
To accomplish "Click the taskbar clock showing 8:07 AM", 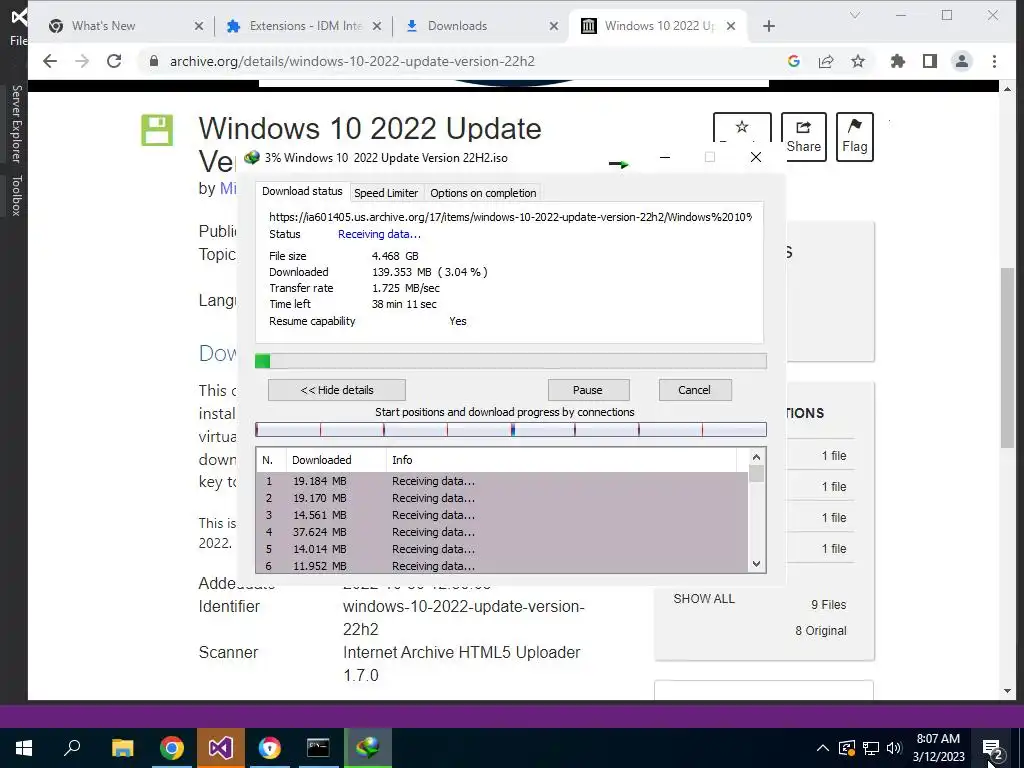I will coord(938,748).
